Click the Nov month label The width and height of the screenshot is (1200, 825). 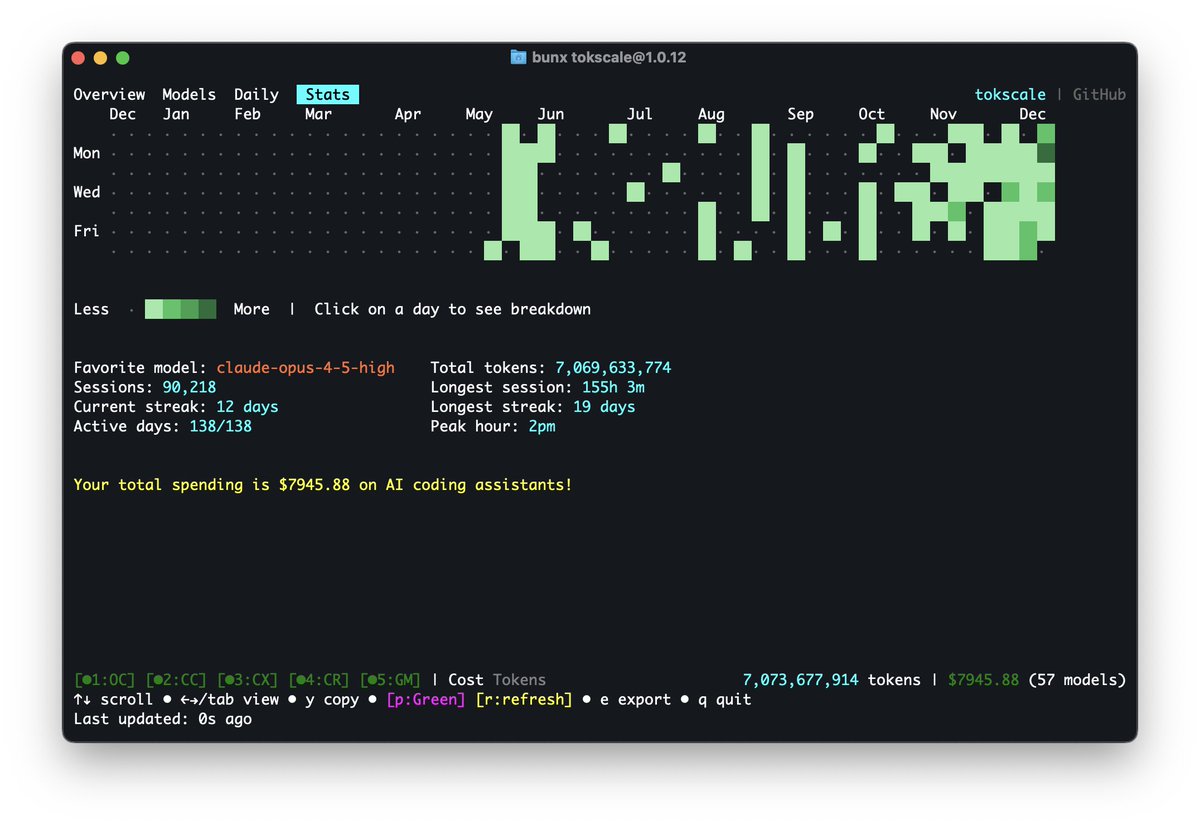(943, 114)
